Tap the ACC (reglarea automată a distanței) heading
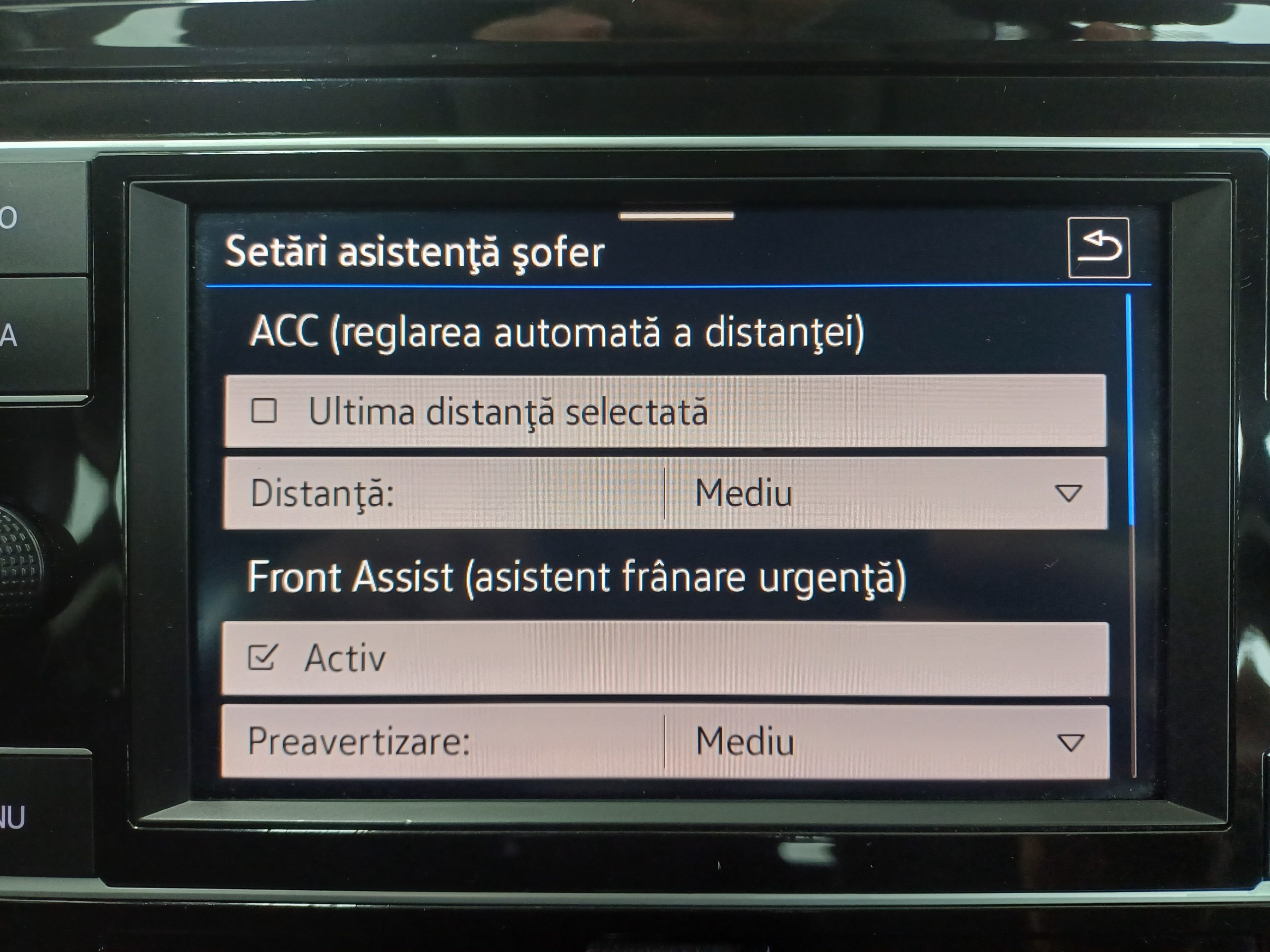This screenshot has height=952, width=1270. click(556, 332)
